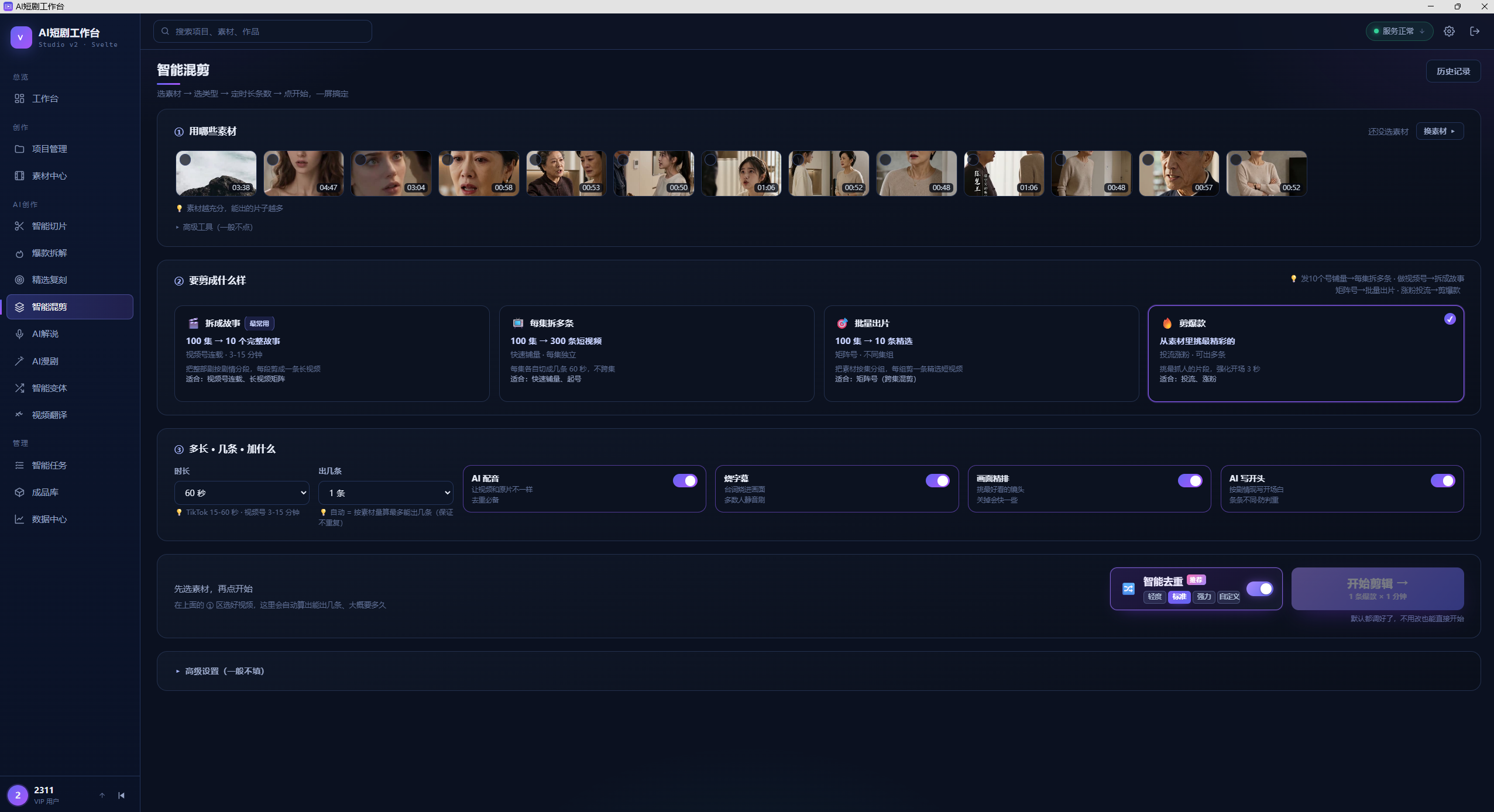Choose 自定义 dedup level
The width and height of the screenshot is (1494, 812).
[1229, 597]
